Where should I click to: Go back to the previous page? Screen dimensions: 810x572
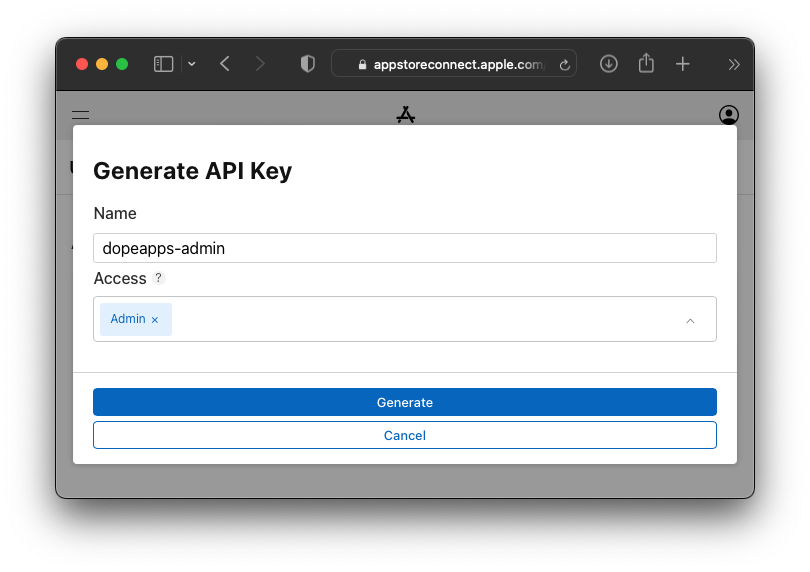point(225,64)
